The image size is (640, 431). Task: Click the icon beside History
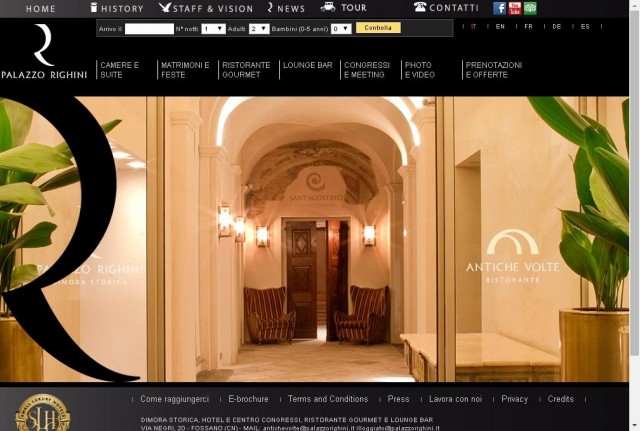click(94, 7)
